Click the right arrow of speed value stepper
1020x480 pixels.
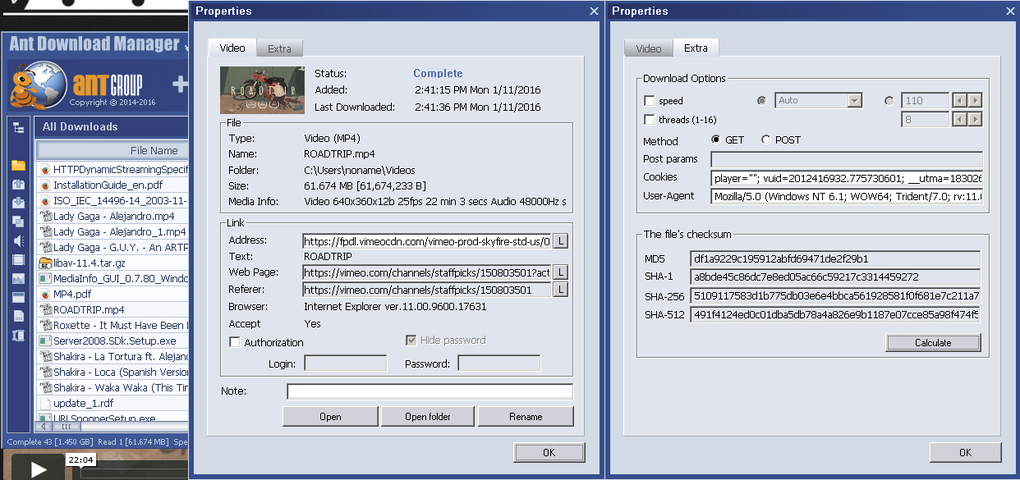point(974,101)
